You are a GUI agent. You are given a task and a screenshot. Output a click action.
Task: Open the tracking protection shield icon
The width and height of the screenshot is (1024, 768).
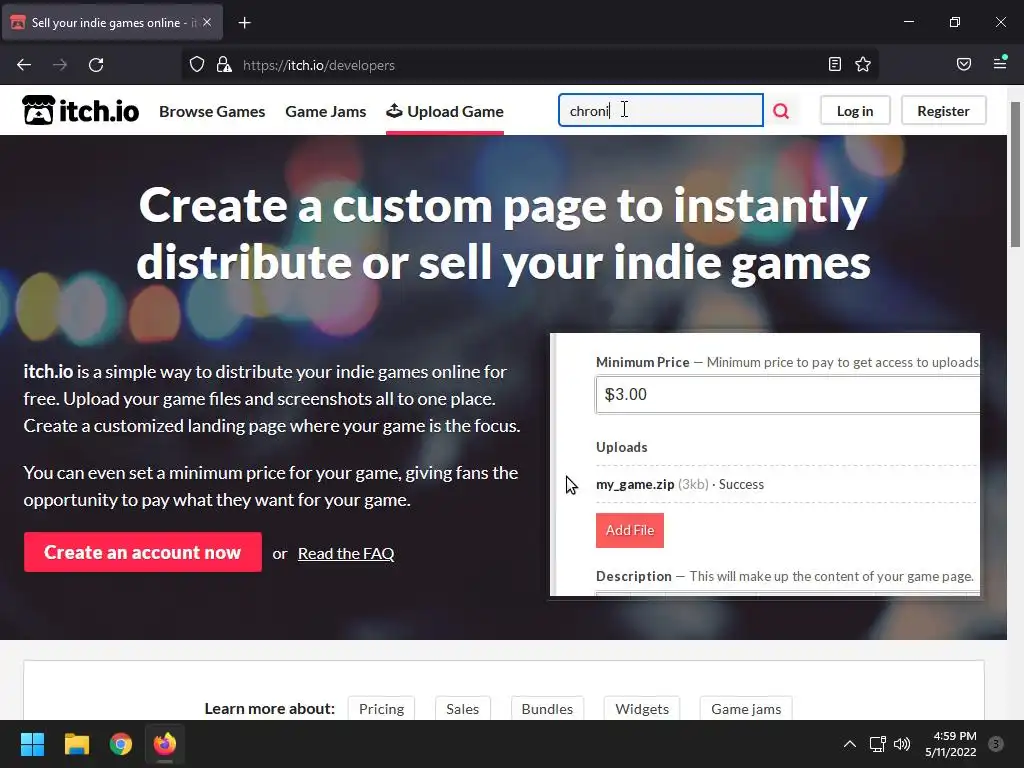197,65
